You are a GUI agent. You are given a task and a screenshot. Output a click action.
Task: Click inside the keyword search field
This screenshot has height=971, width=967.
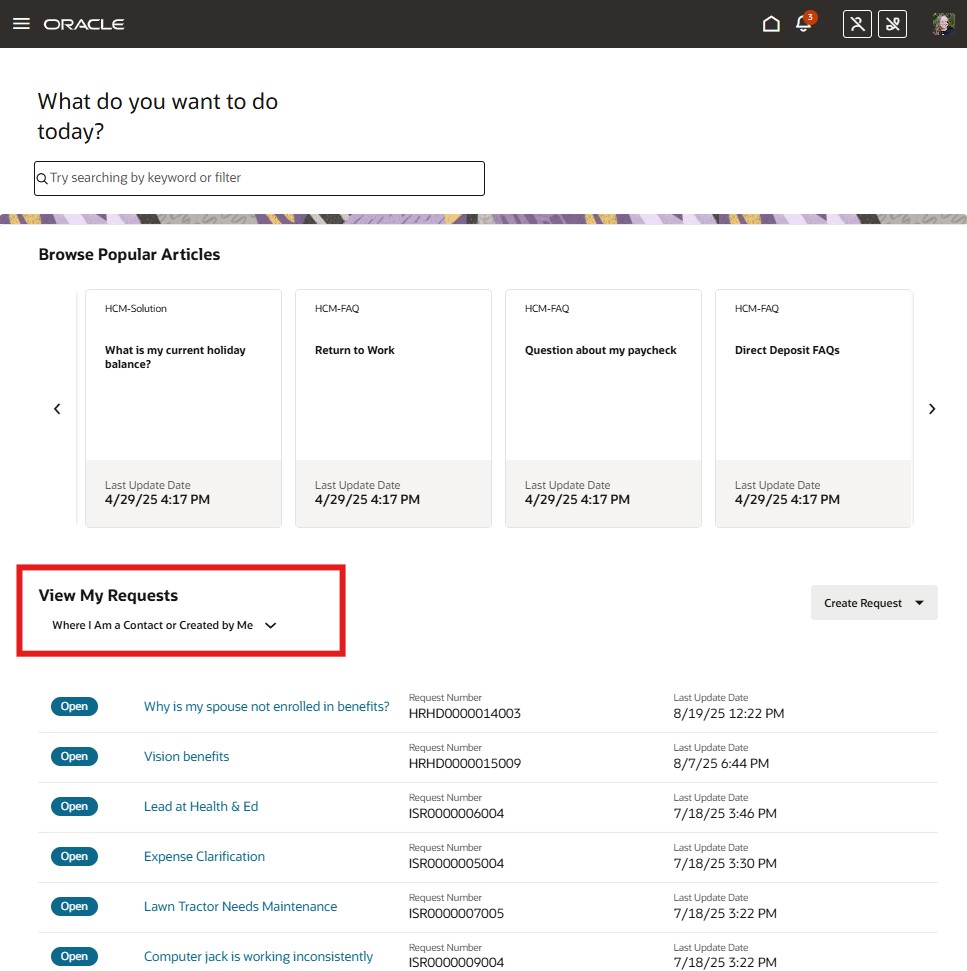point(259,178)
